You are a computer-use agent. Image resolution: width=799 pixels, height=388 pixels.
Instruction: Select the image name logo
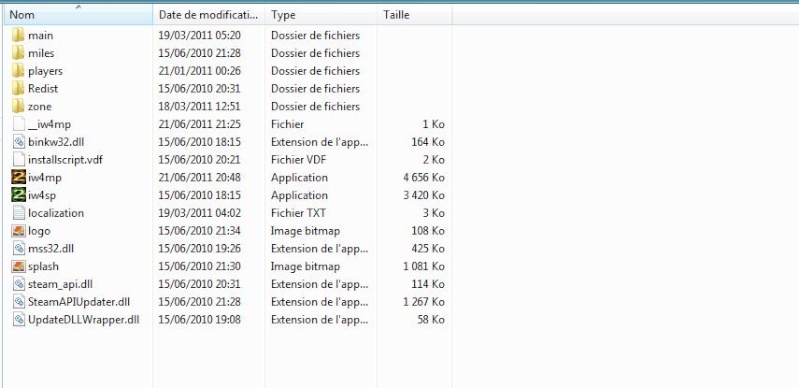(39, 231)
